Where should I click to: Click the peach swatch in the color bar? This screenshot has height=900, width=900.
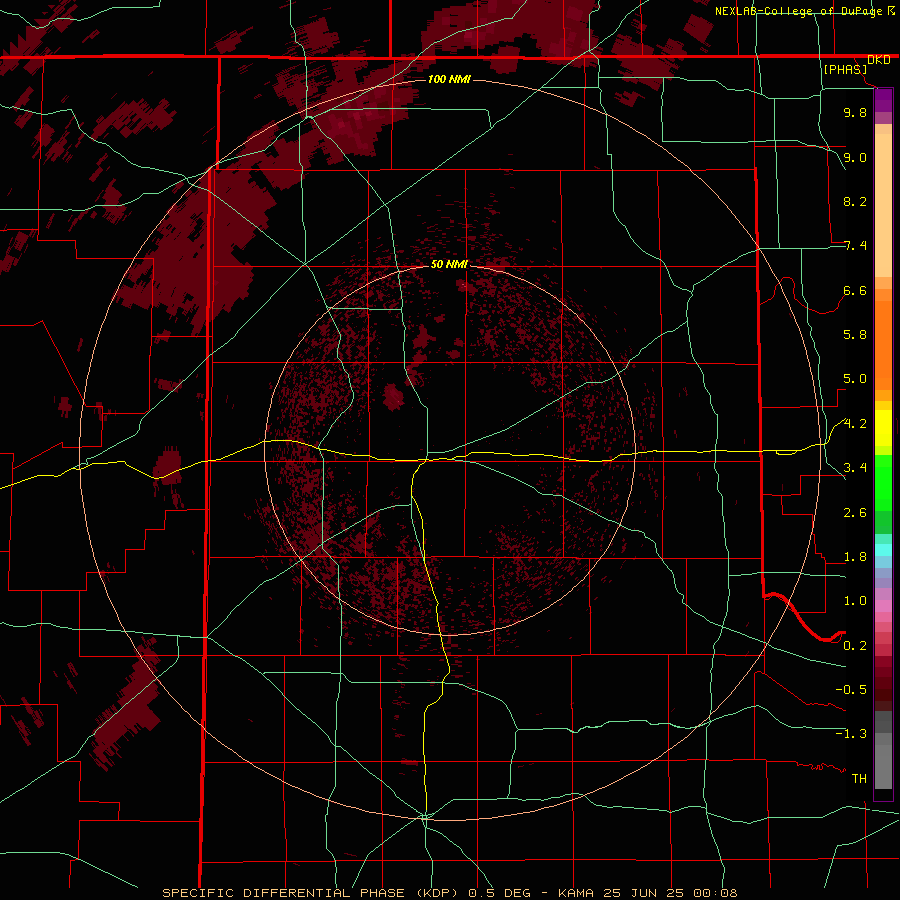883,205
